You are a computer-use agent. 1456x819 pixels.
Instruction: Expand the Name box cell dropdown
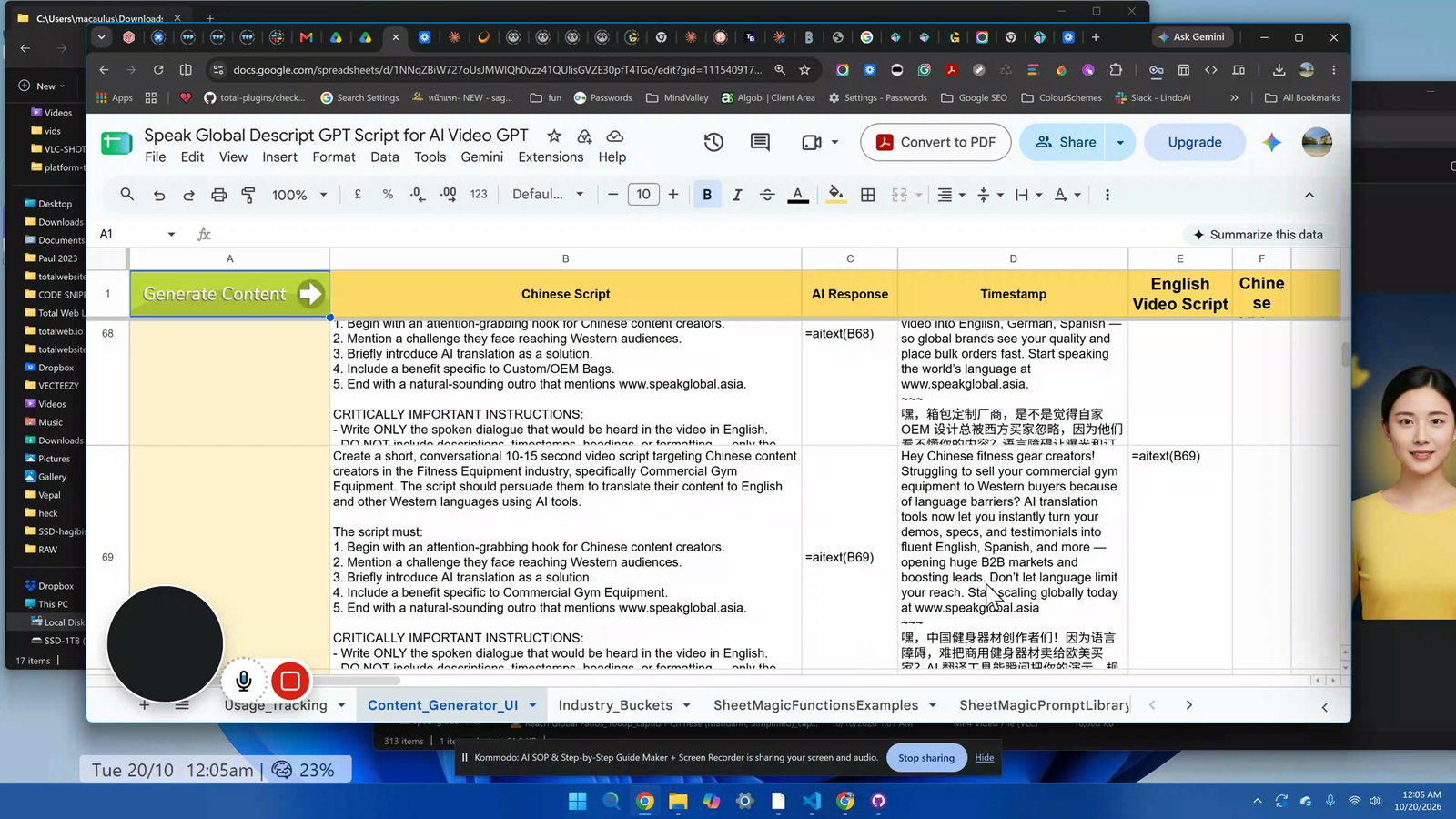click(x=171, y=234)
